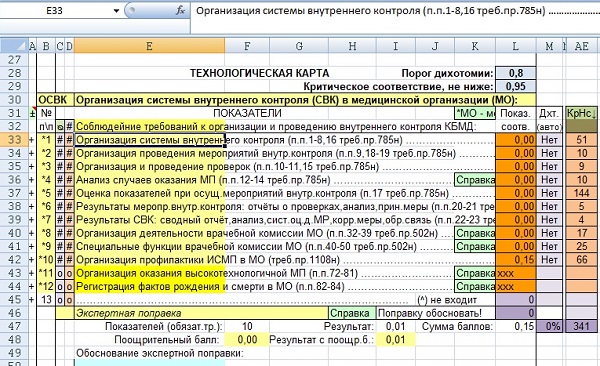Click the Обоснование экспертной поправки label

(160, 353)
